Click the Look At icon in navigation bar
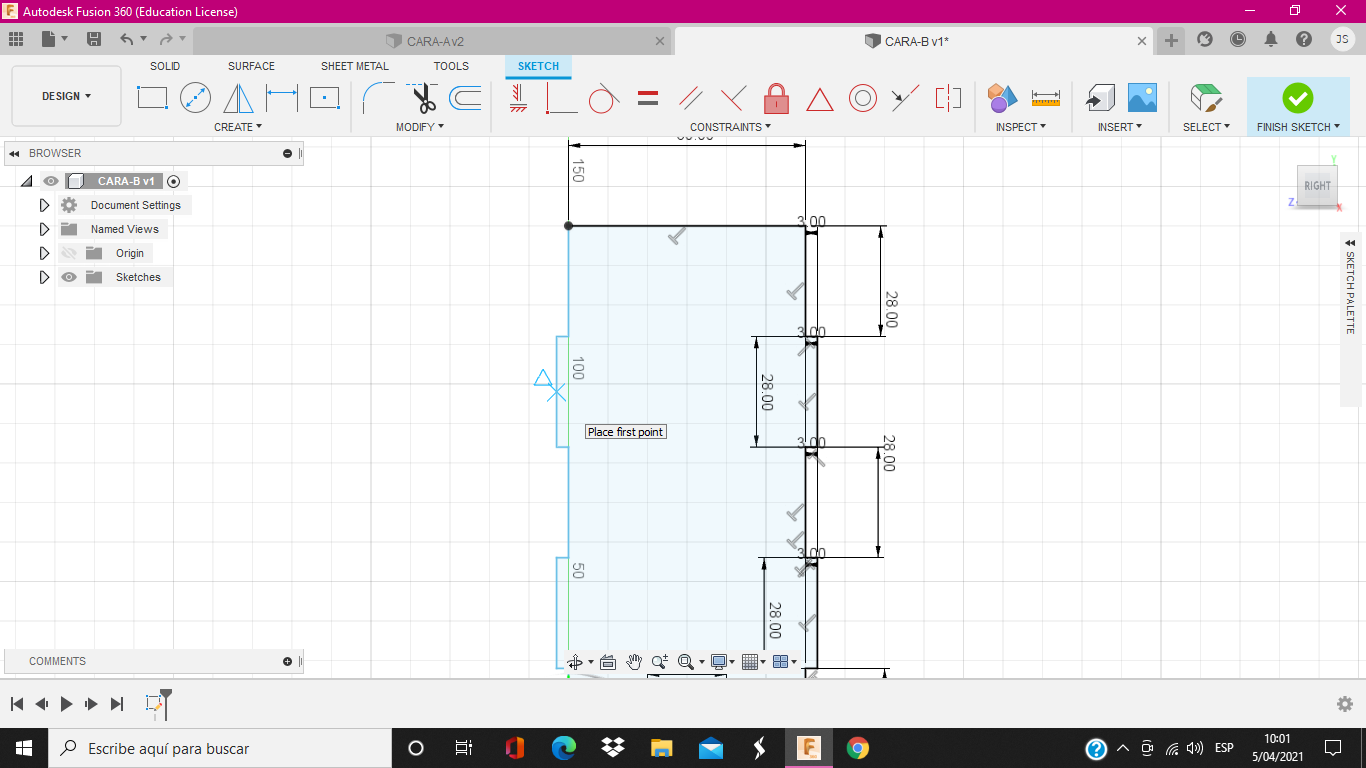Screen dimensions: 1366x768 (607, 661)
